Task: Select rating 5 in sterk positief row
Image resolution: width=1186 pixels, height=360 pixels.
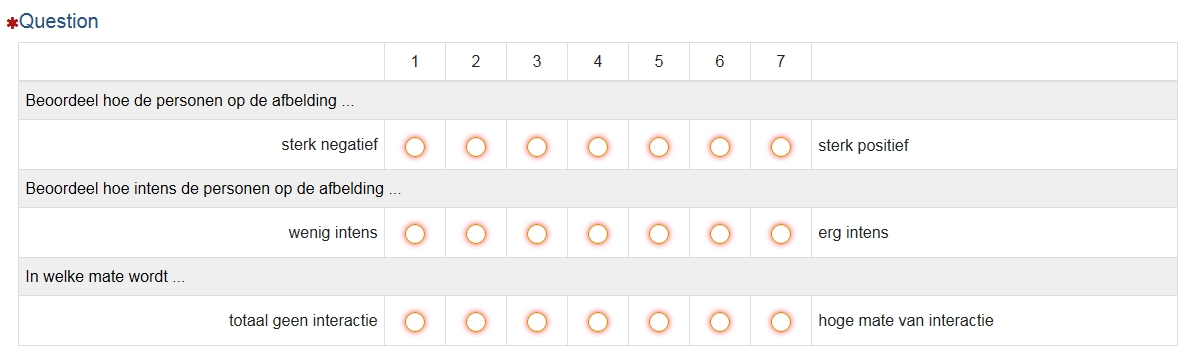Action: click(659, 146)
